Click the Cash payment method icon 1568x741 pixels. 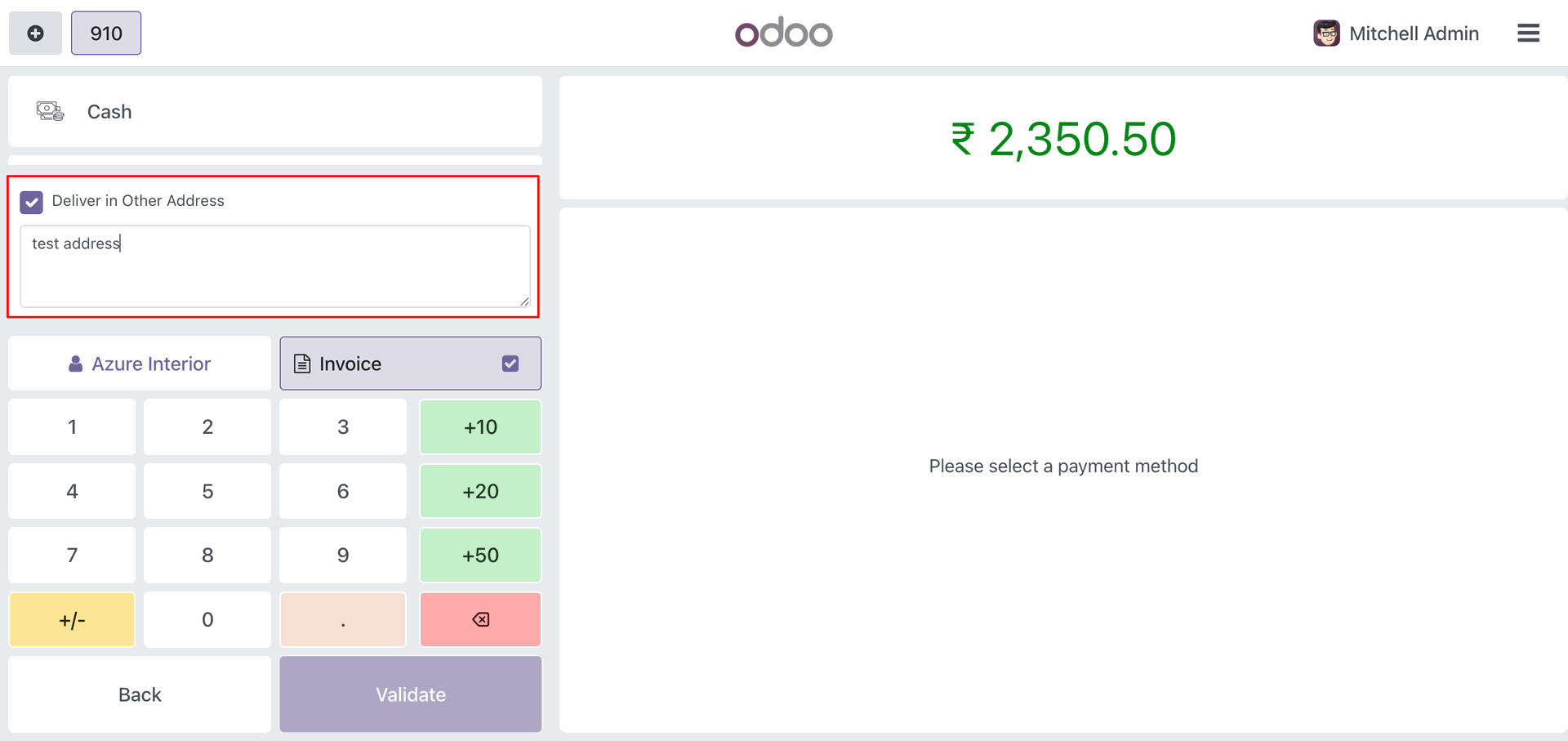click(50, 111)
